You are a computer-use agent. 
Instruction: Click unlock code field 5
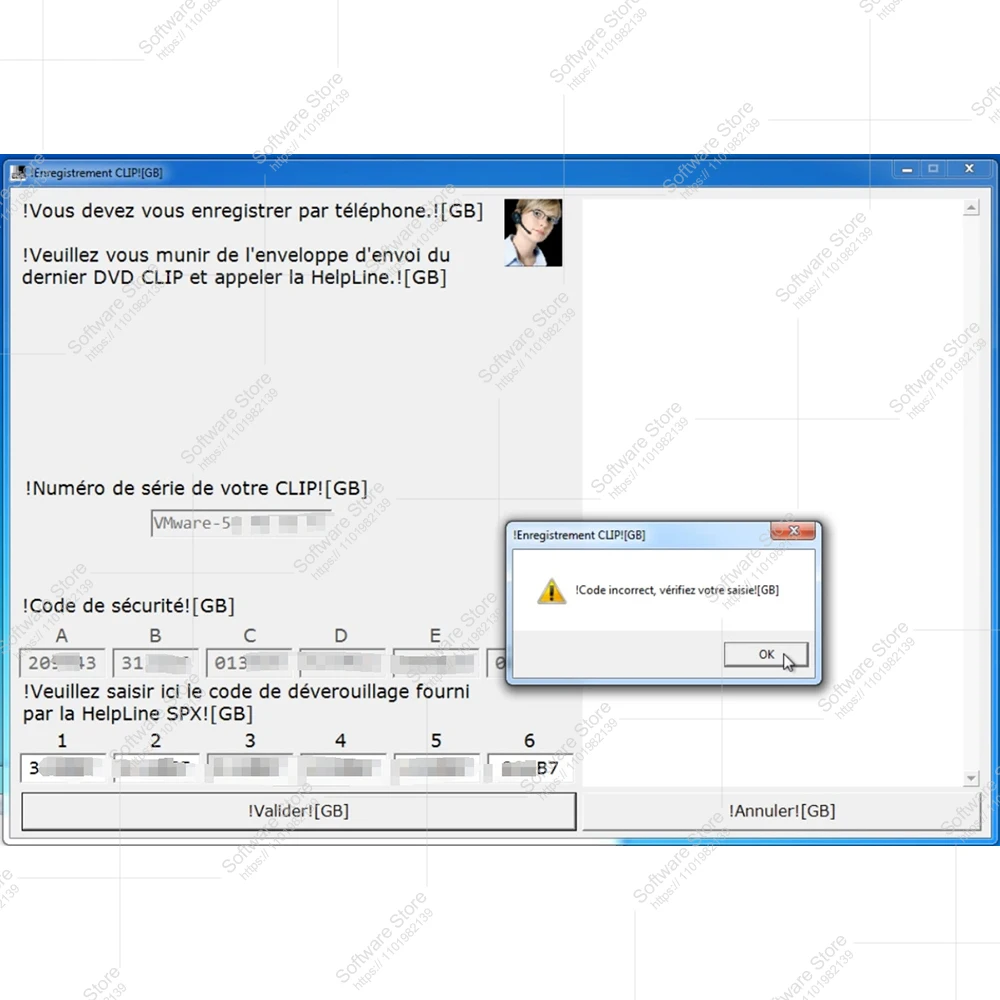436,768
